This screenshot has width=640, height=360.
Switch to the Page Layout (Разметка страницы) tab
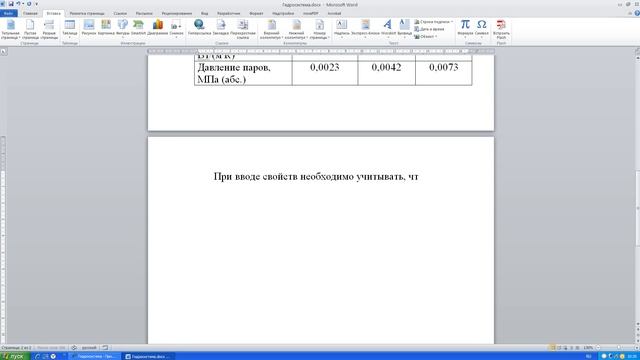tap(87, 13)
